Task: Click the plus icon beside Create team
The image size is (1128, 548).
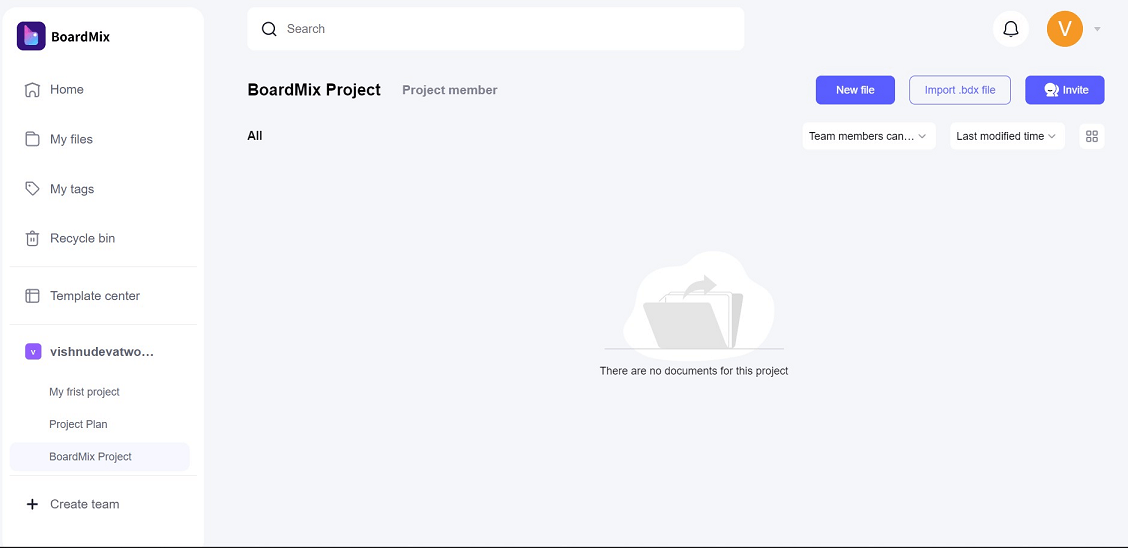Action: click(32, 504)
